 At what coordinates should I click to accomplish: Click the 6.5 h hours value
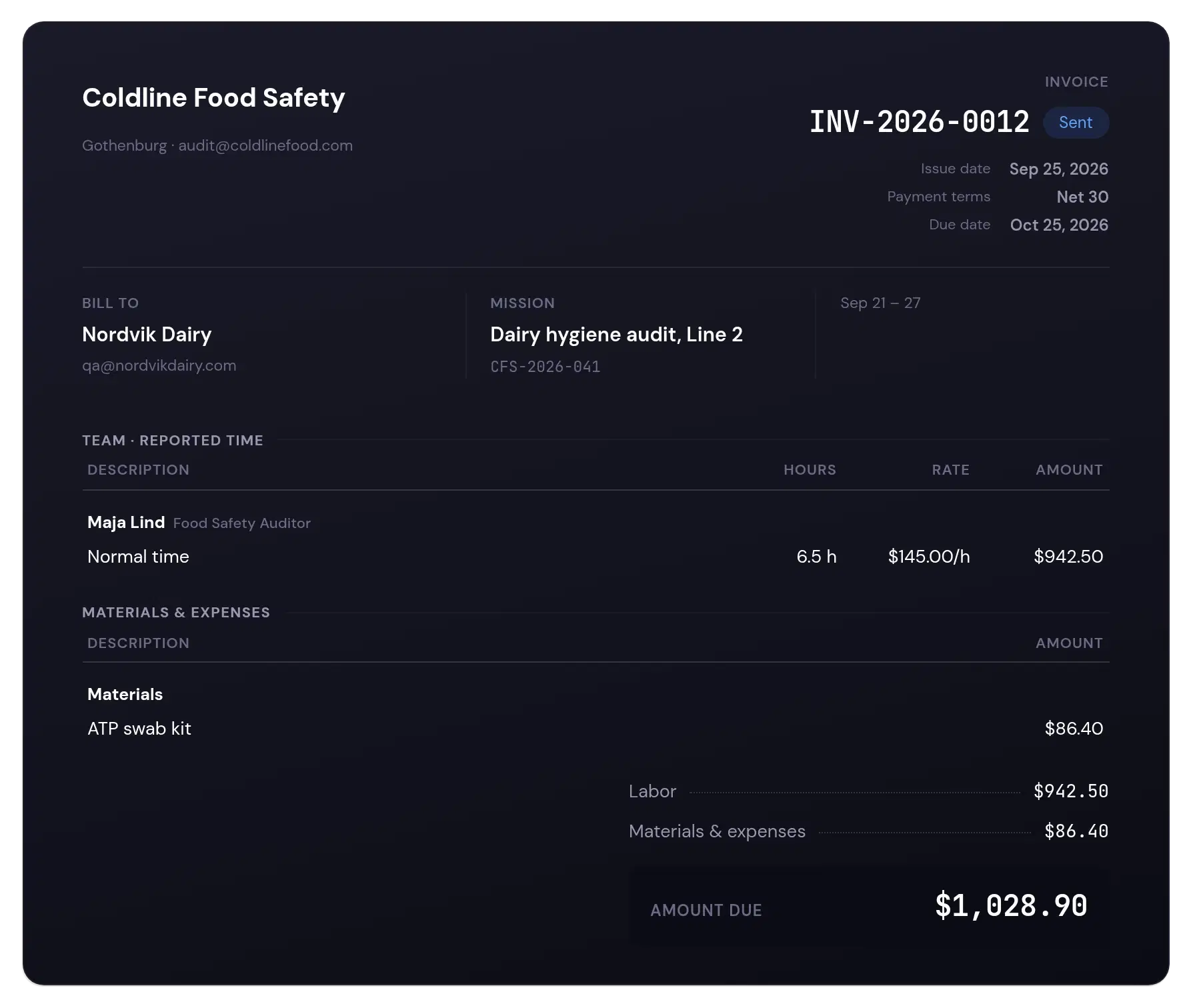(816, 556)
